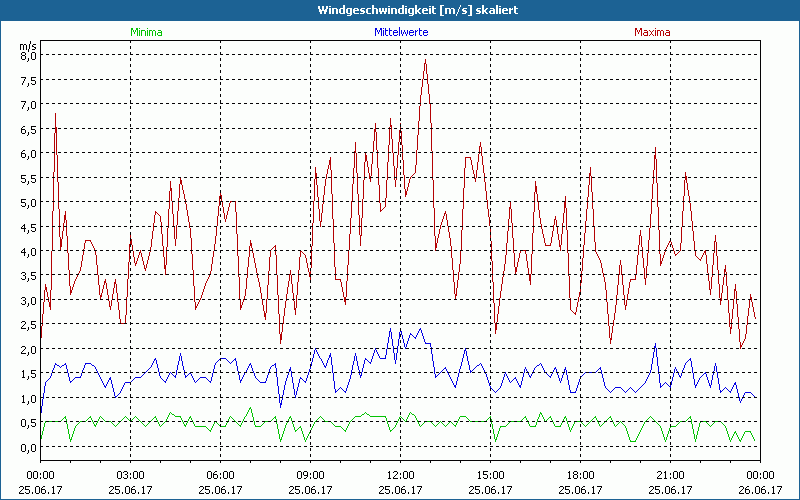Select the 15:00 time axis label
This screenshot has height=500, width=800.
[491, 475]
